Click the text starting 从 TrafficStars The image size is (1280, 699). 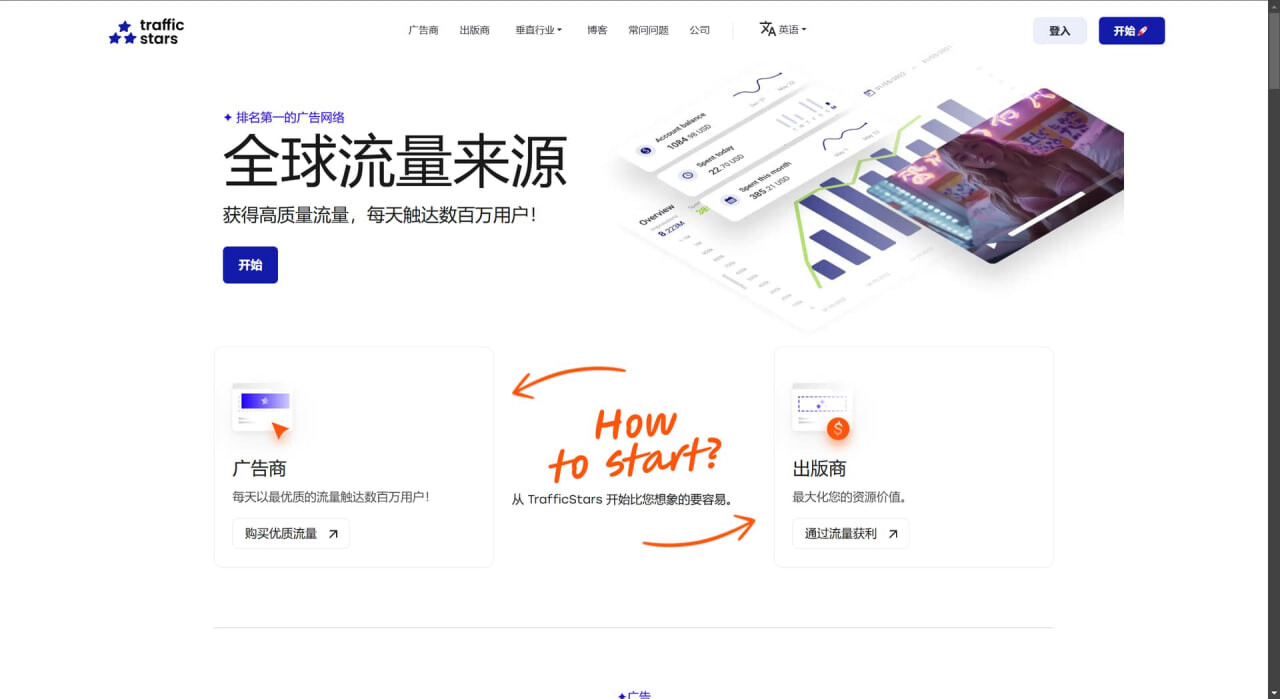tap(623, 500)
